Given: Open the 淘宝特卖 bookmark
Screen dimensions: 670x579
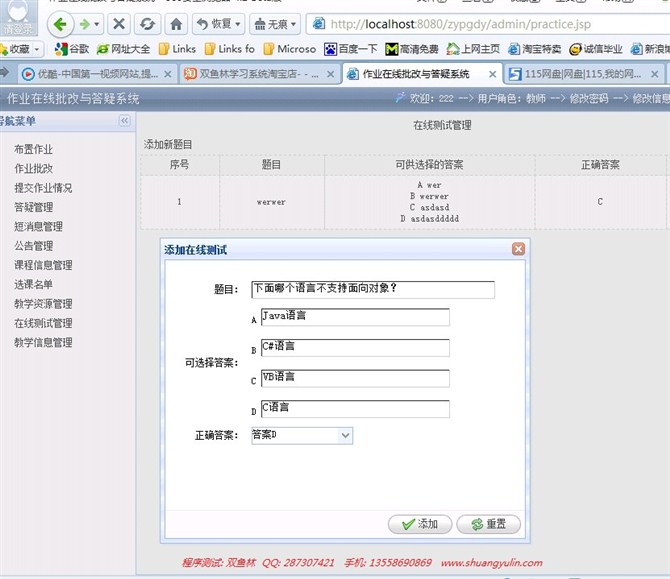Looking at the screenshot, I should coord(535,49).
